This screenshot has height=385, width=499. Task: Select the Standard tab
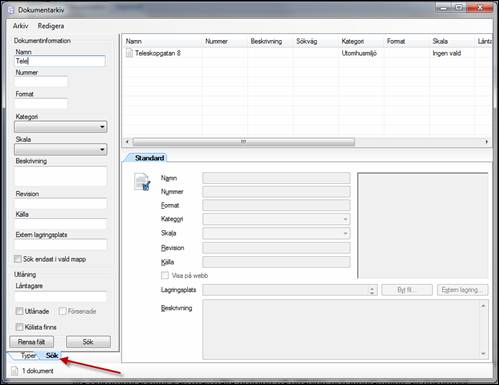[x=149, y=158]
